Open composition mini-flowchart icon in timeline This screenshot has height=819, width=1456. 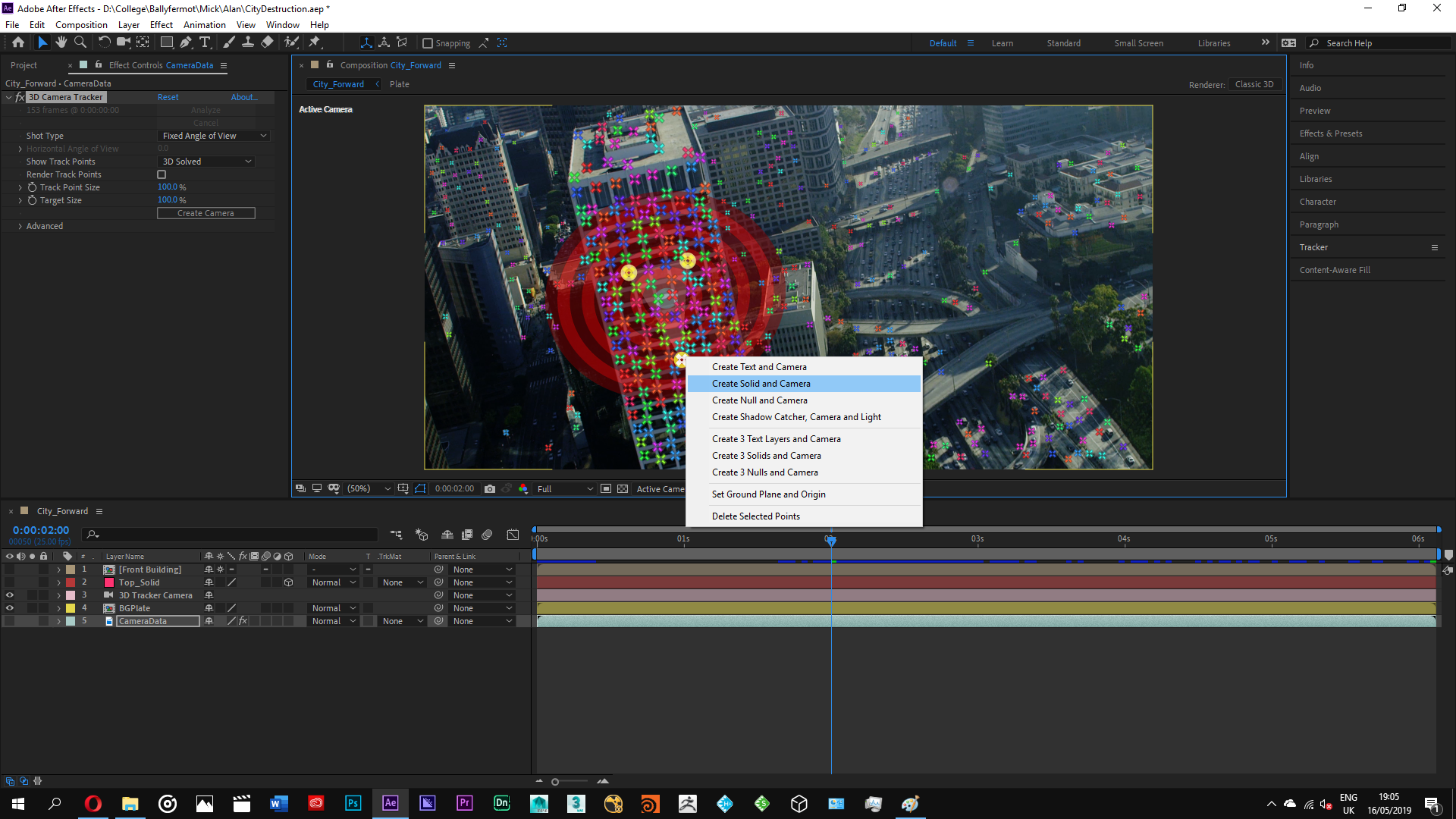[x=396, y=535]
